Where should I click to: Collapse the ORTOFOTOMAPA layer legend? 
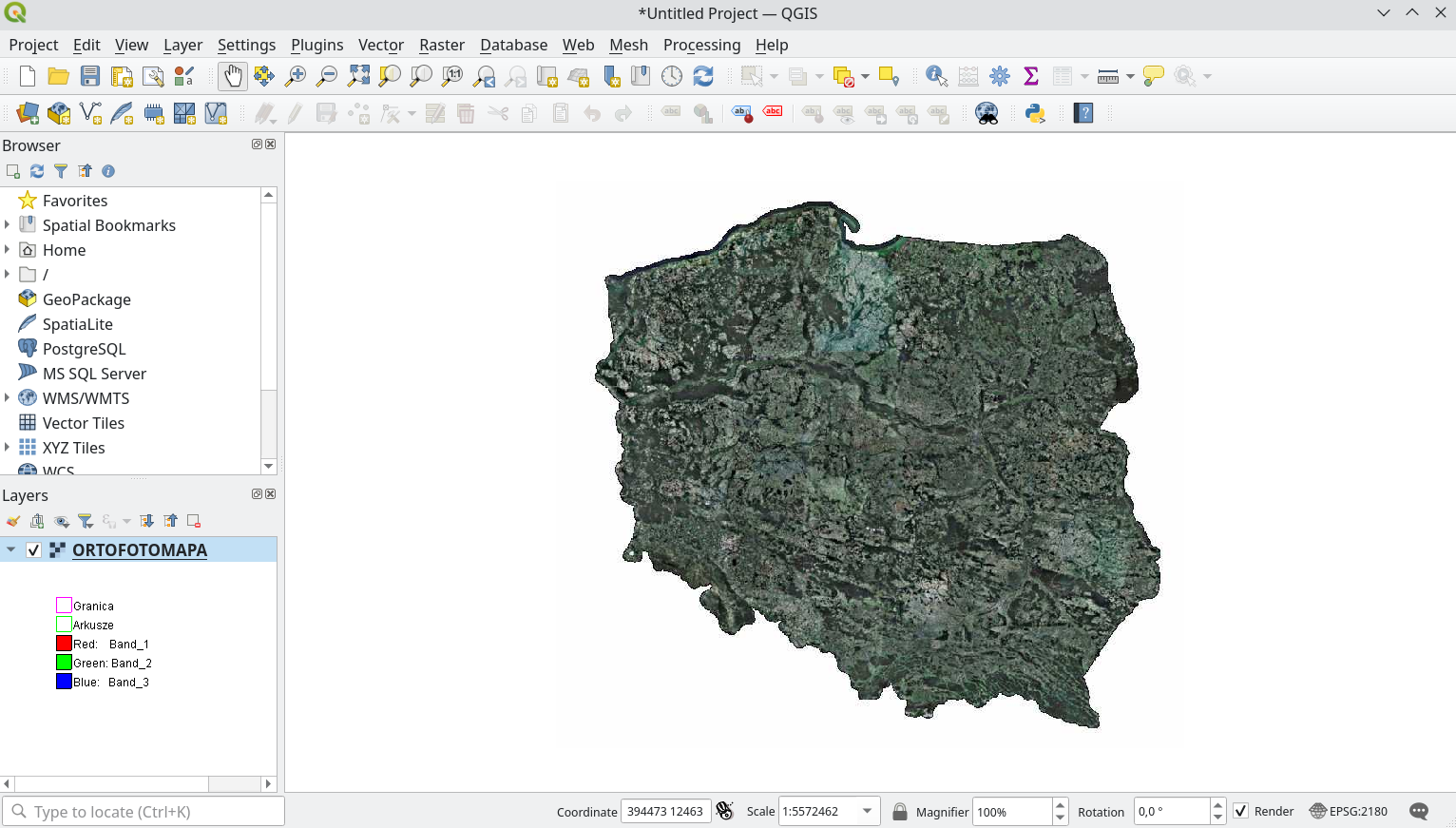[x=10, y=549]
